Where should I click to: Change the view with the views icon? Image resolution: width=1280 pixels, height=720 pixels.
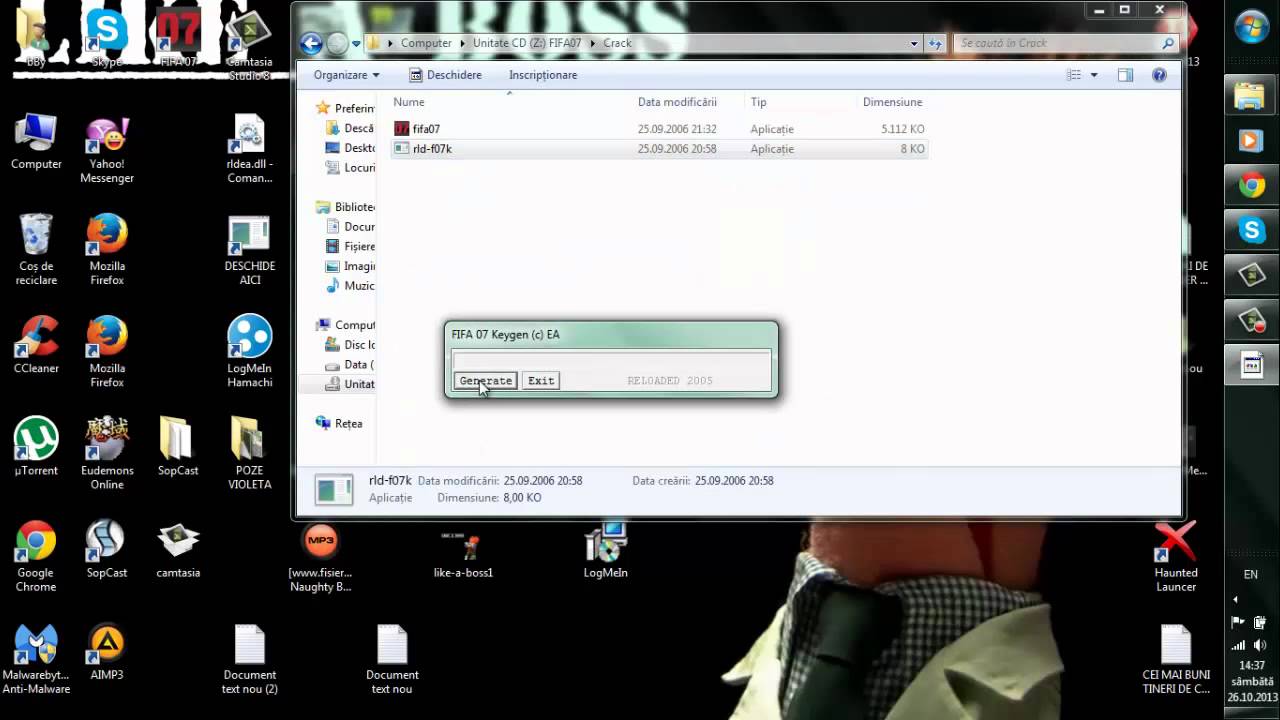[x=1074, y=75]
